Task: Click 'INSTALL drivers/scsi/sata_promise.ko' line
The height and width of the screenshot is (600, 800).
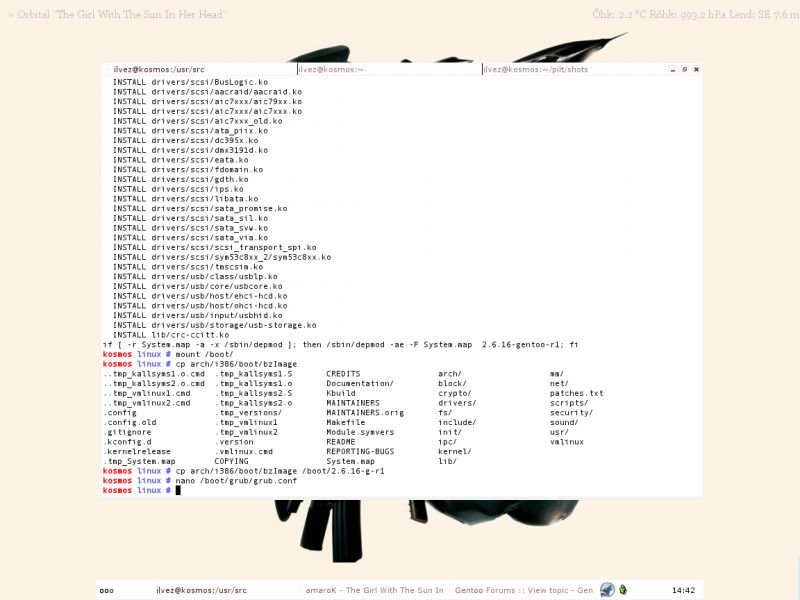Action: click(x=200, y=209)
